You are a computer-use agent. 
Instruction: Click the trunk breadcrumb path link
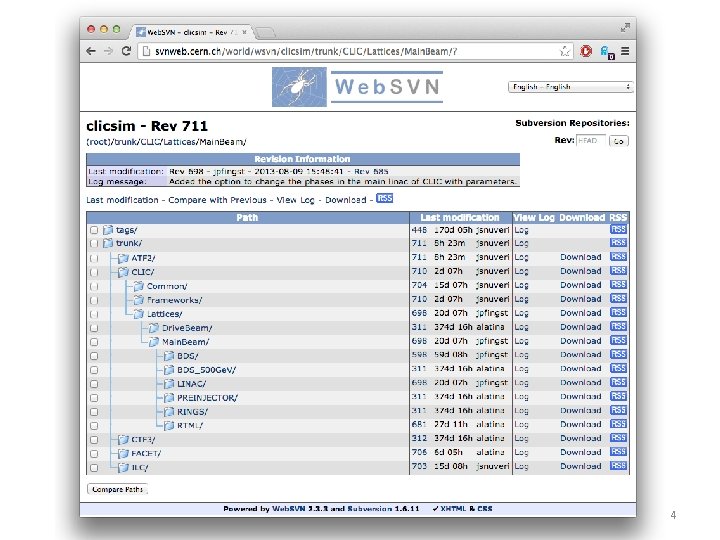click(124, 142)
